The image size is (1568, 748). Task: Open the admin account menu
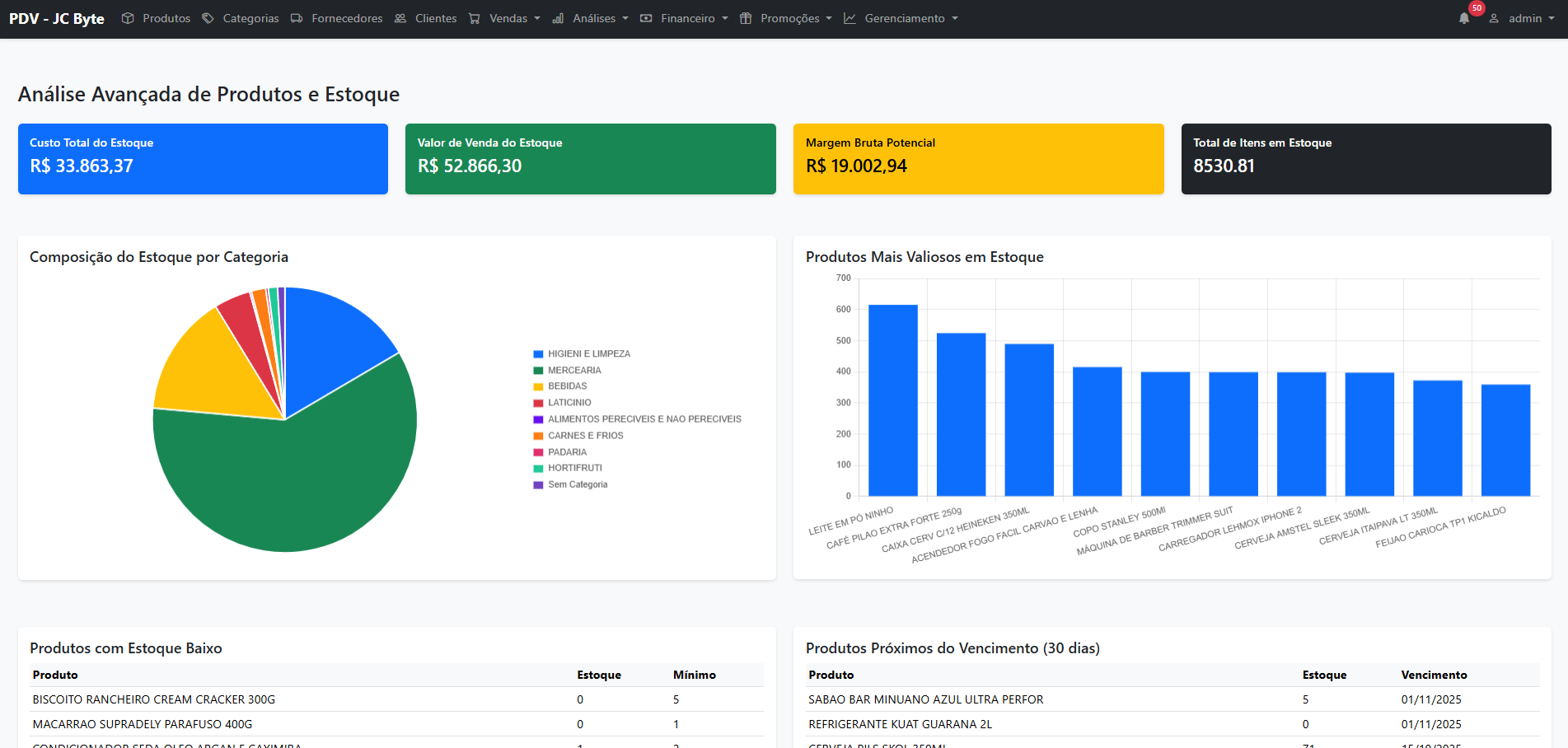[1525, 18]
